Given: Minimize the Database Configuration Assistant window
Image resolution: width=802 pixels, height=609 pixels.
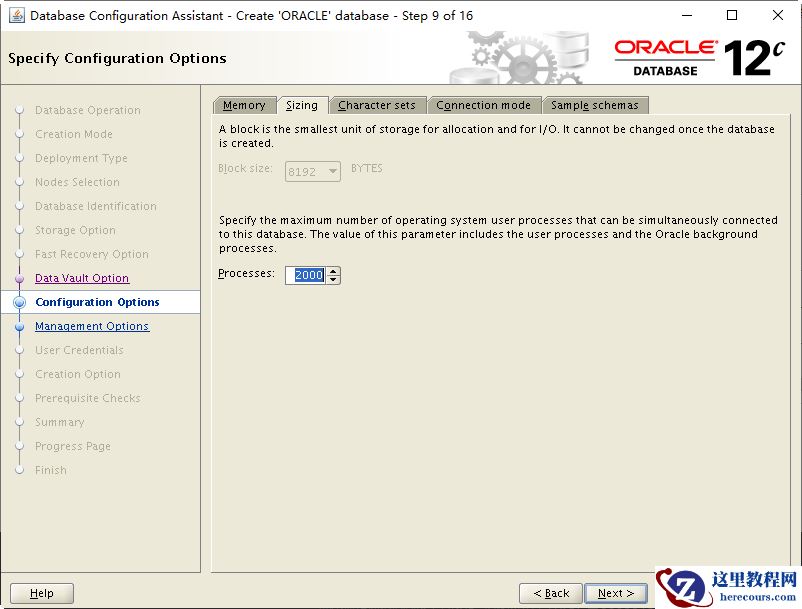Looking at the screenshot, I should coord(687,15).
